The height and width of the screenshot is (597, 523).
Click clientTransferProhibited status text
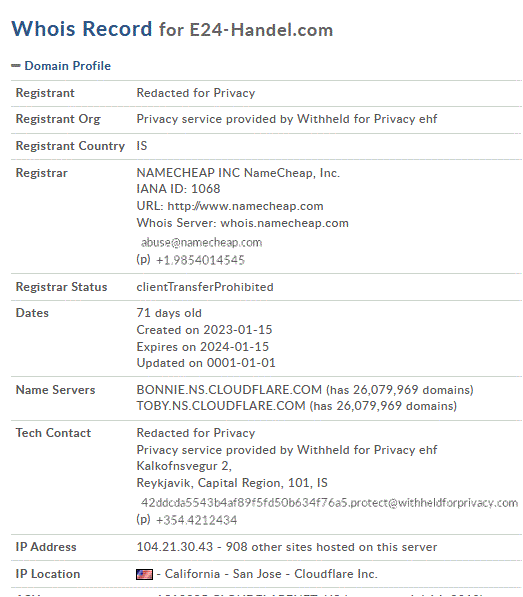(x=205, y=287)
